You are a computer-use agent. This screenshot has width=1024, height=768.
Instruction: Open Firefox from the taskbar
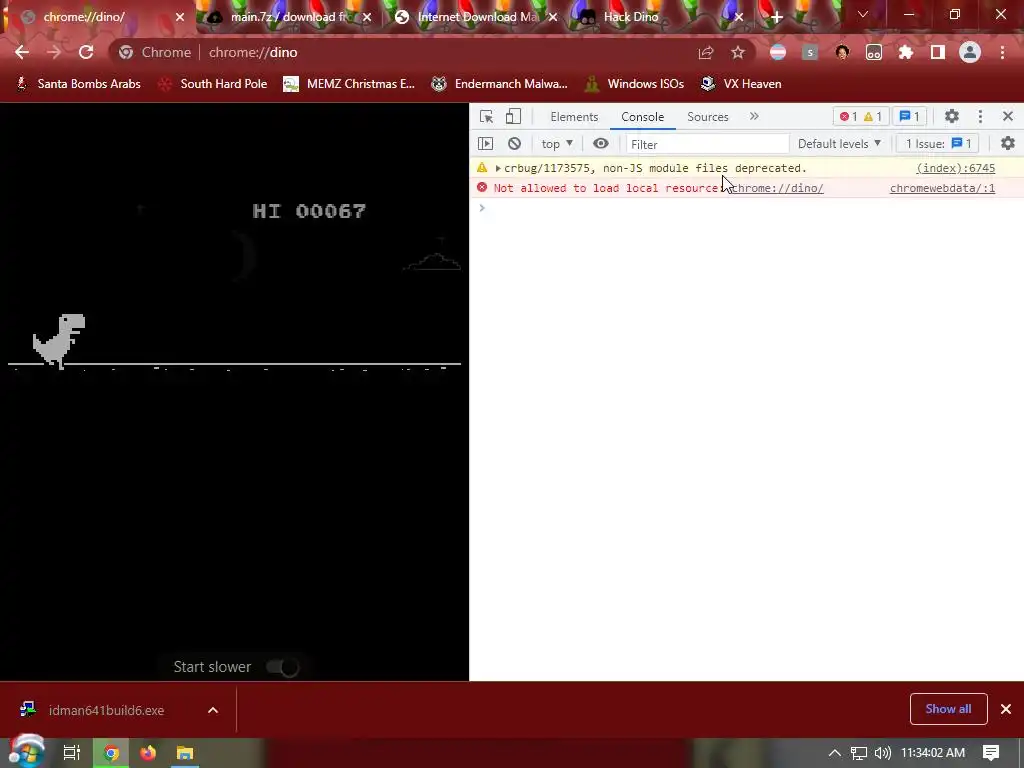pyautogui.click(x=148, y=753)
